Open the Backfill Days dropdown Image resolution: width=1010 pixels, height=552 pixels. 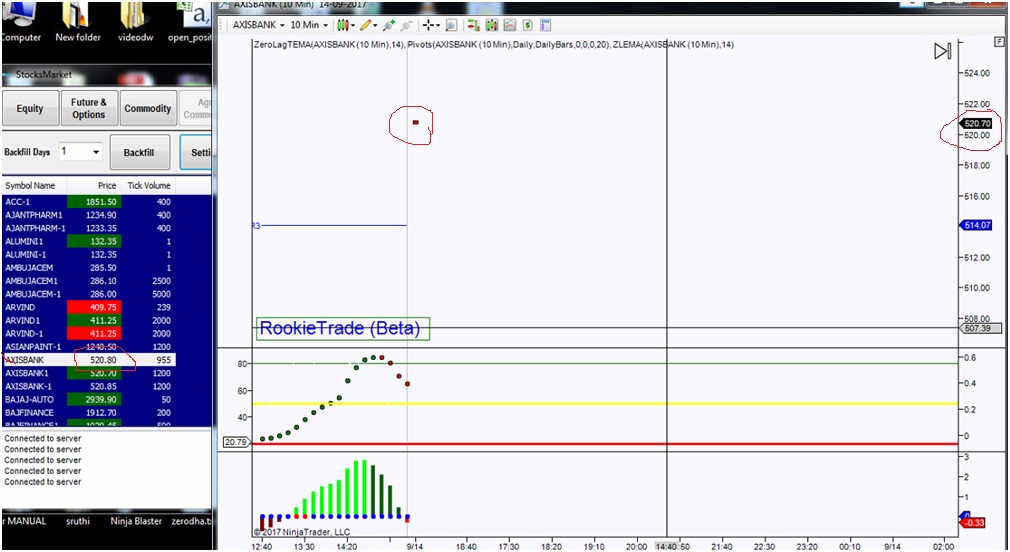81,152
